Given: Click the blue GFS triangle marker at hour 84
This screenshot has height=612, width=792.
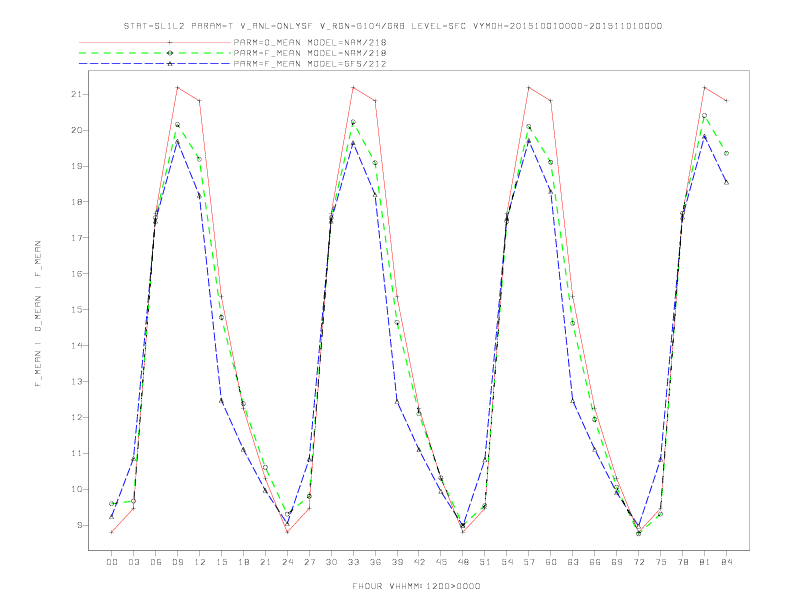Looking at the screenshot, I should tap(726, 182).
